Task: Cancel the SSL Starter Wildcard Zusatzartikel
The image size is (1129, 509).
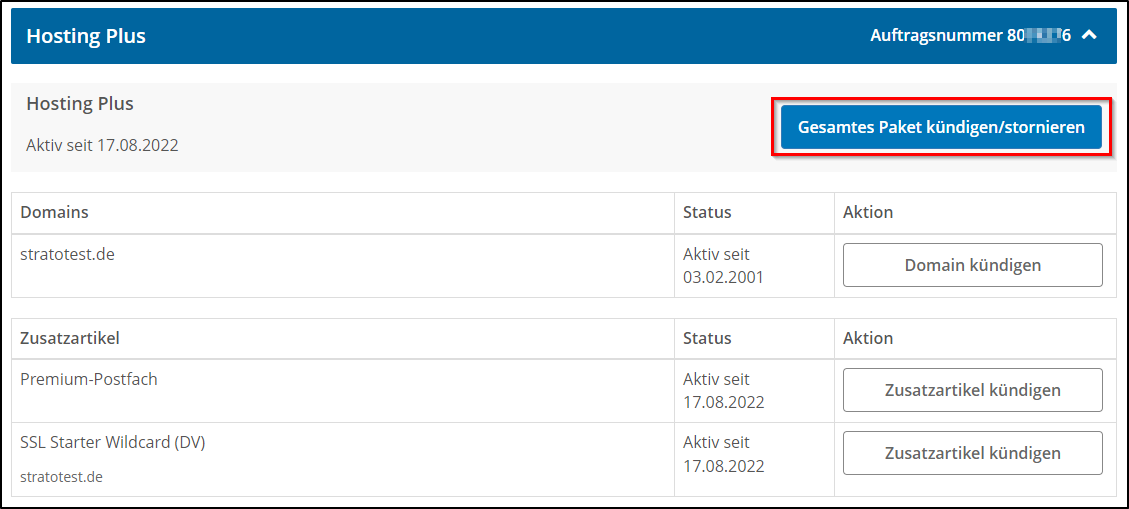Action: tap(972, 453)
